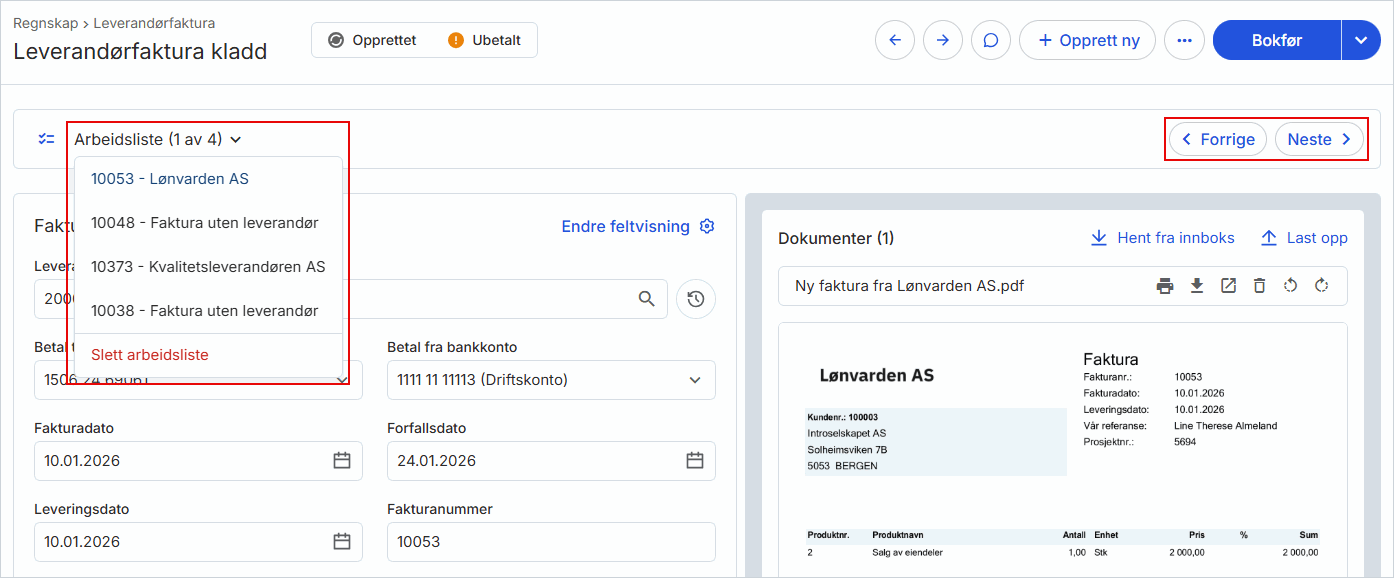Open the comments speech bubble
This screenshot has width=1394, height=578.
[x=991, y=40]
